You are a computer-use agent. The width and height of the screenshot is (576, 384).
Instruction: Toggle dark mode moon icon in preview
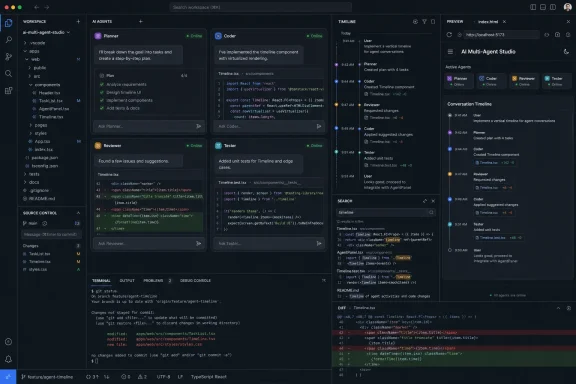pyautogui.click(x=566, y=52)
